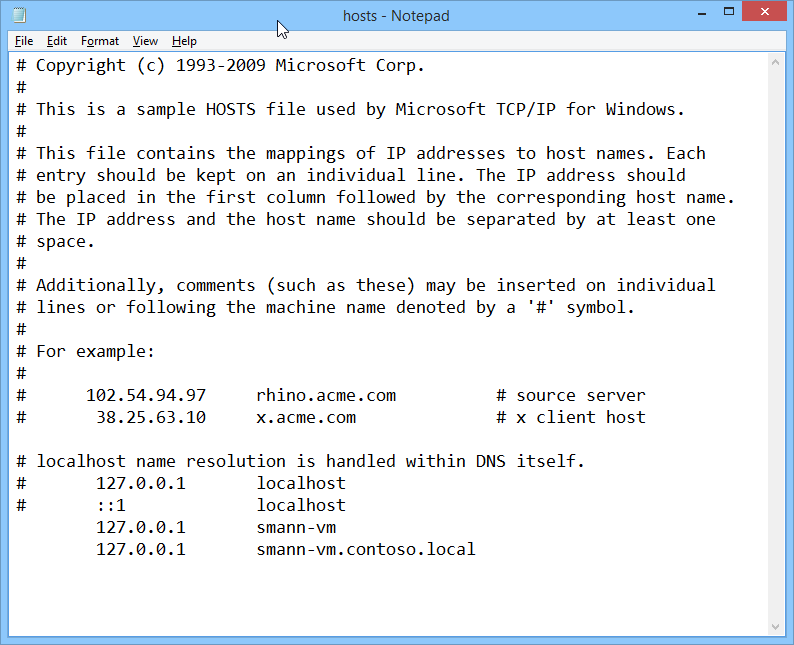Click on the rhino.acme.com text

[326, 395]
